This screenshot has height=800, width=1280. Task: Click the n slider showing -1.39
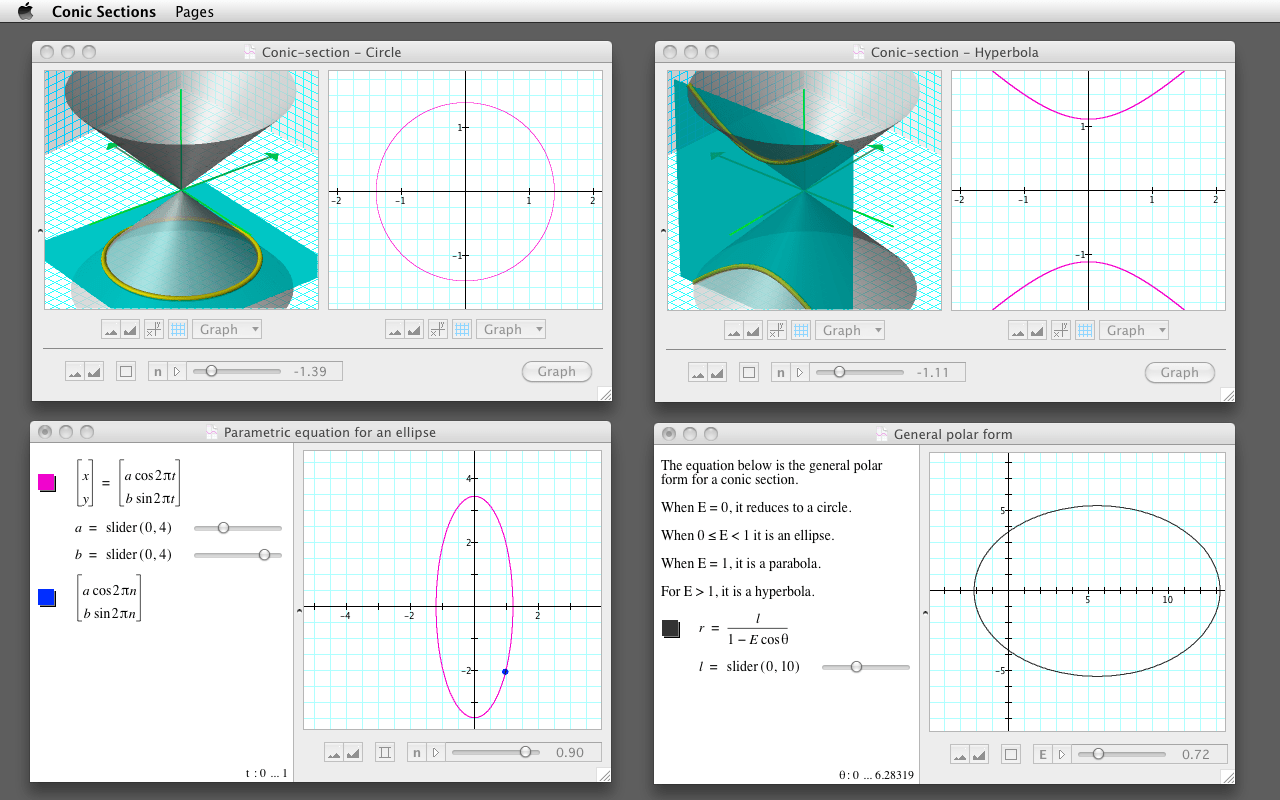237,371
